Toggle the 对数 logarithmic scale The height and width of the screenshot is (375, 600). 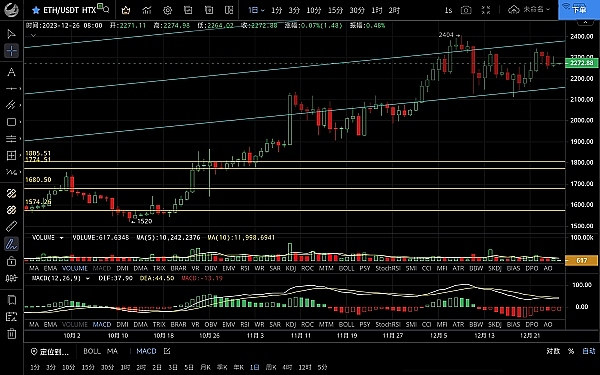(x=553, y=351)
